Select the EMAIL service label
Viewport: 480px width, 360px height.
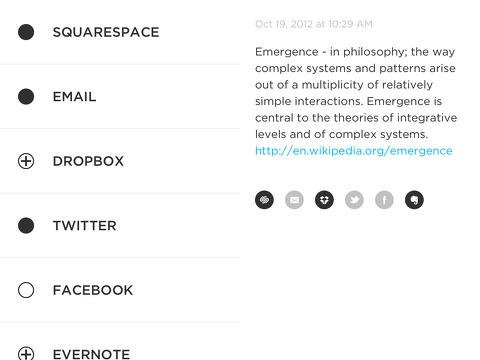[x=74, y=97]
